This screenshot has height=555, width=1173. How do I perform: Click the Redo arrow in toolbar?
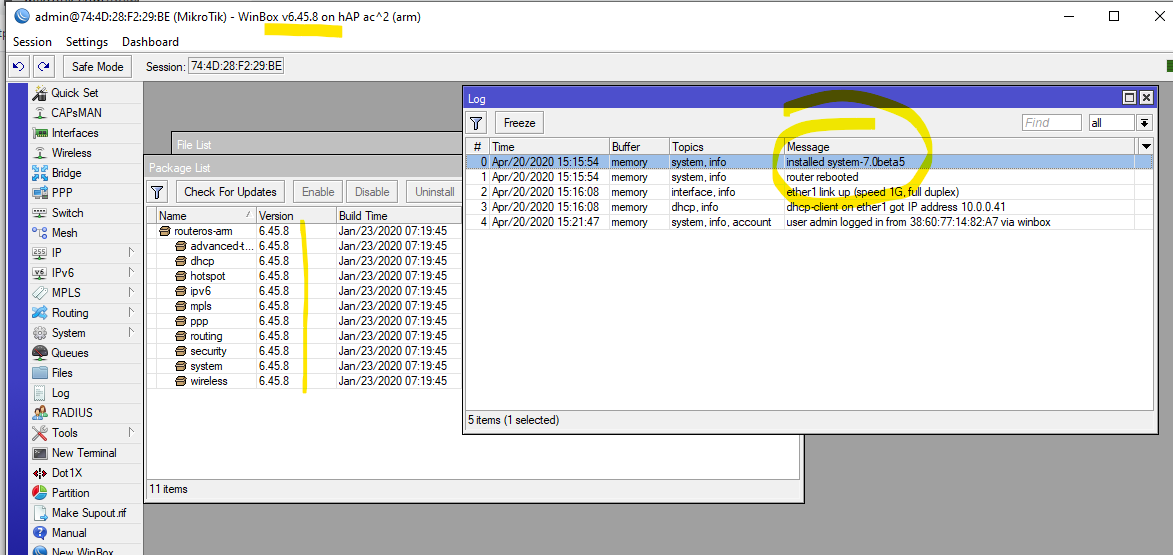(x=43, y=66)
